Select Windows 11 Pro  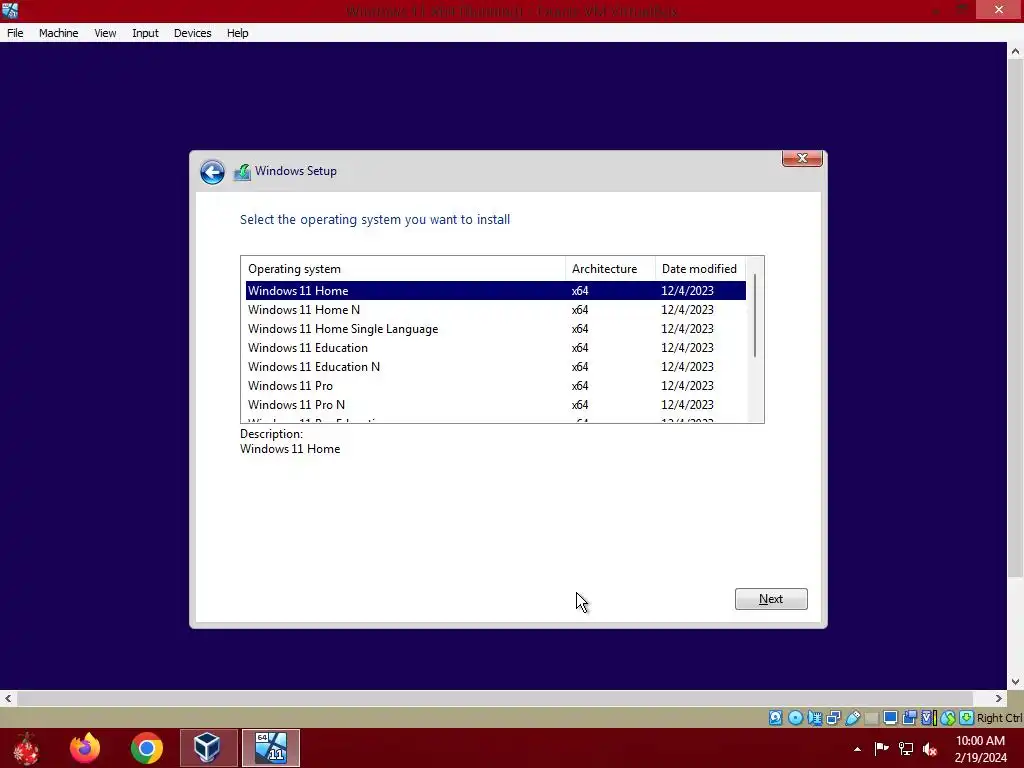496,385
